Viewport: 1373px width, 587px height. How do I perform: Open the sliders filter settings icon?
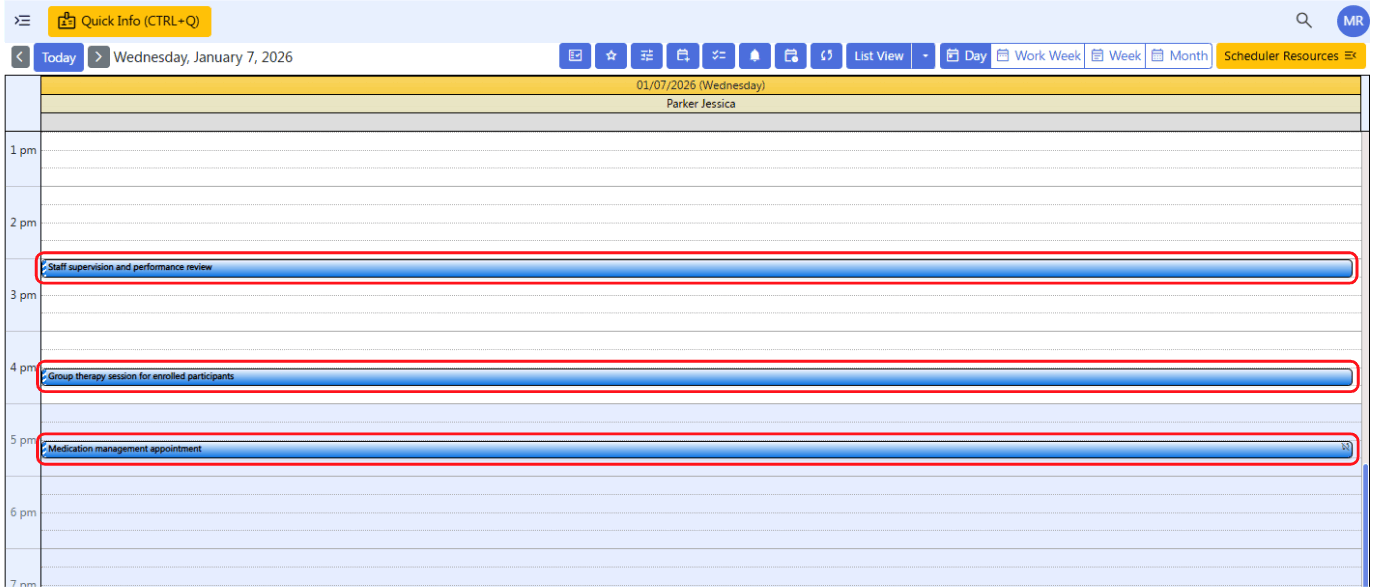click(647, 56)
